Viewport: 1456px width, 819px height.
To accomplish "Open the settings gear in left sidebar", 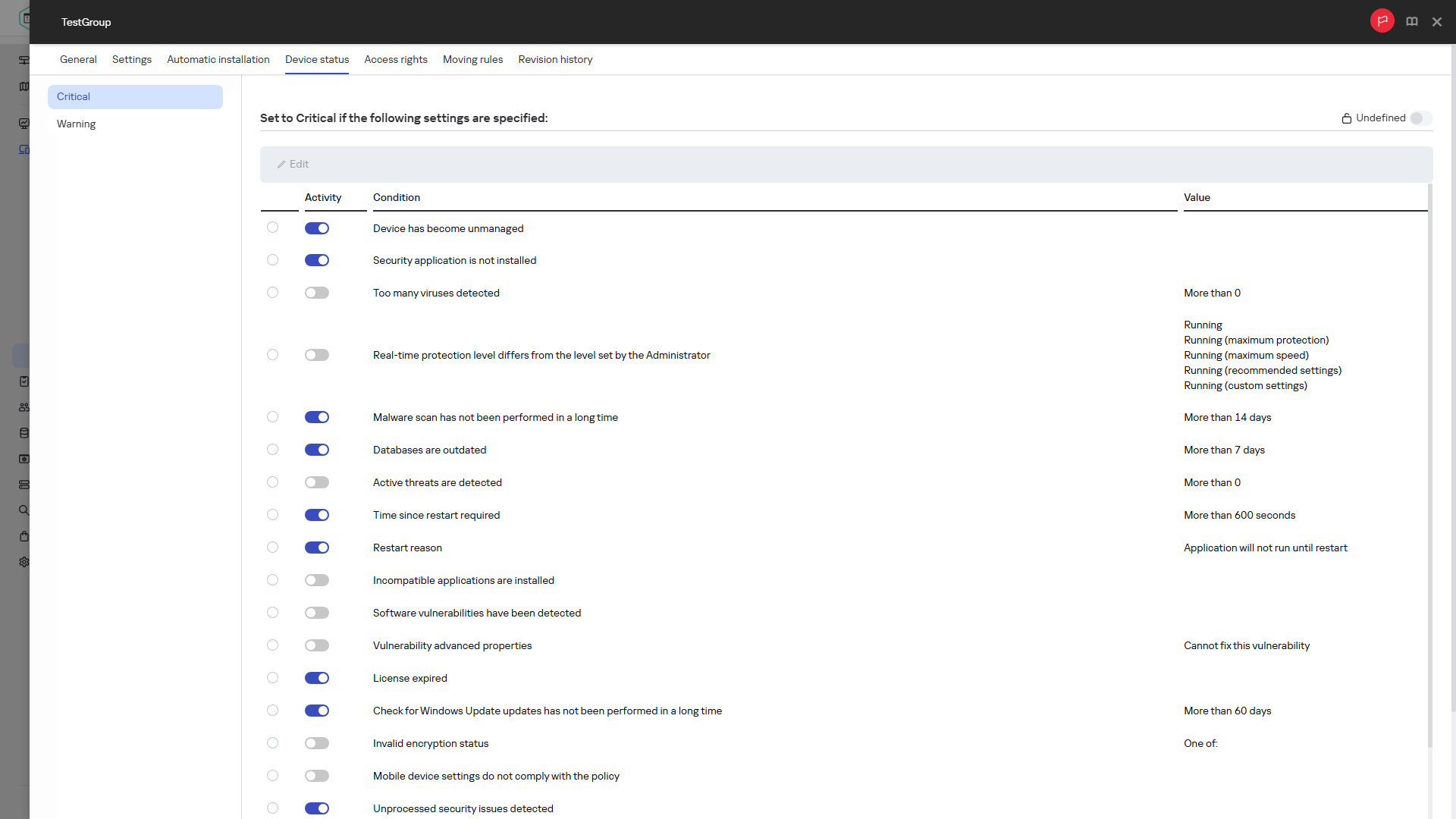I will (24, 562).
